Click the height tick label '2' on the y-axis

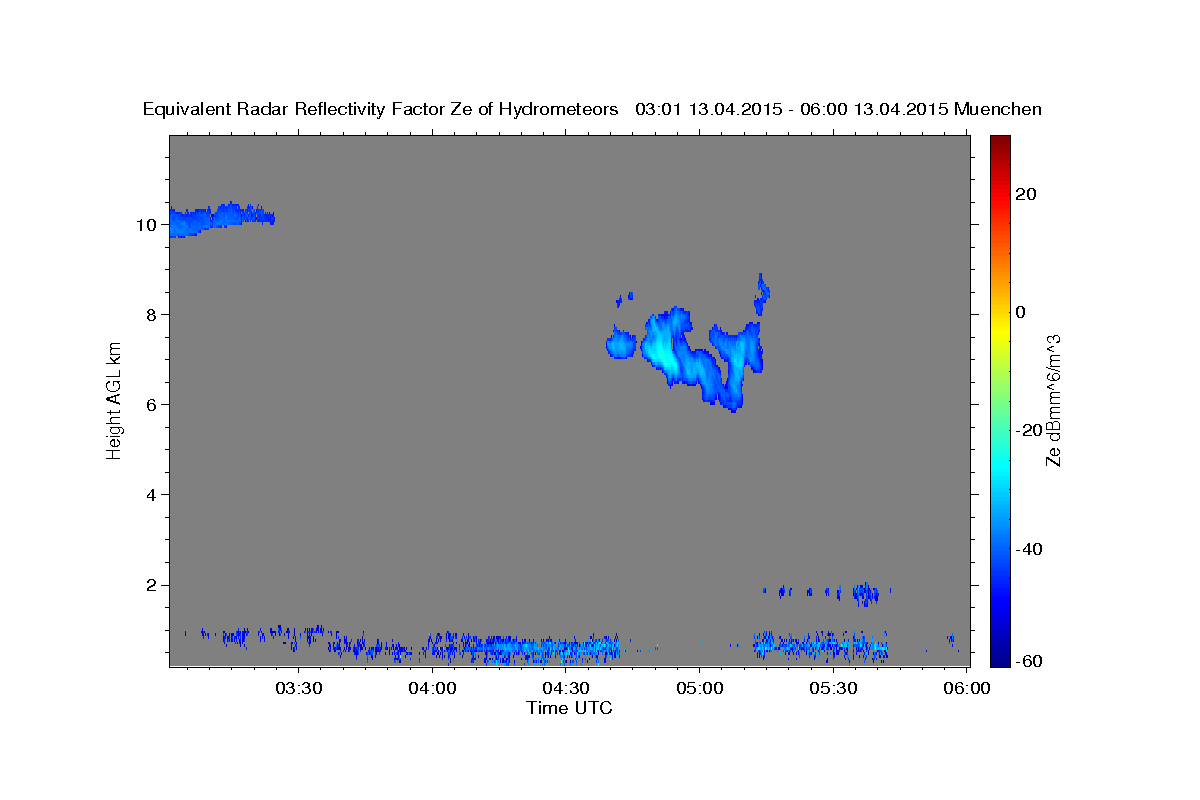(150, 585)
